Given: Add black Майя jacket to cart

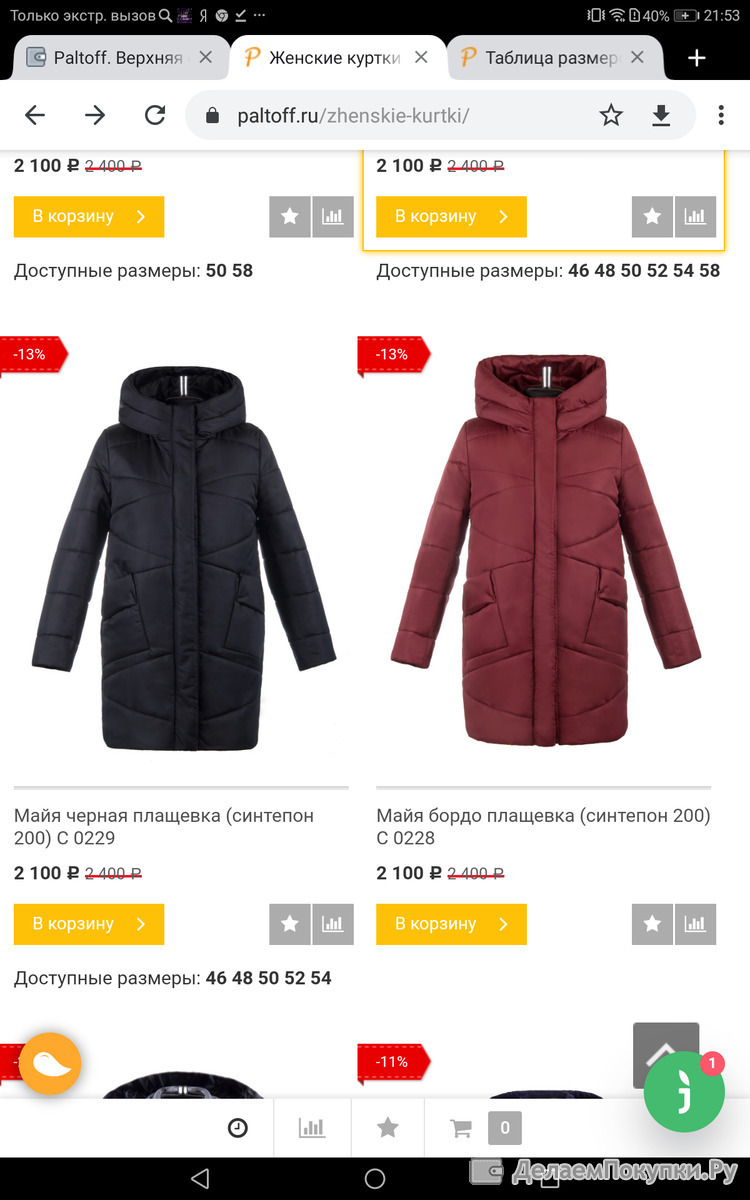Looking at the screenshot, I should pyautogui.click(x=89, y=924).
